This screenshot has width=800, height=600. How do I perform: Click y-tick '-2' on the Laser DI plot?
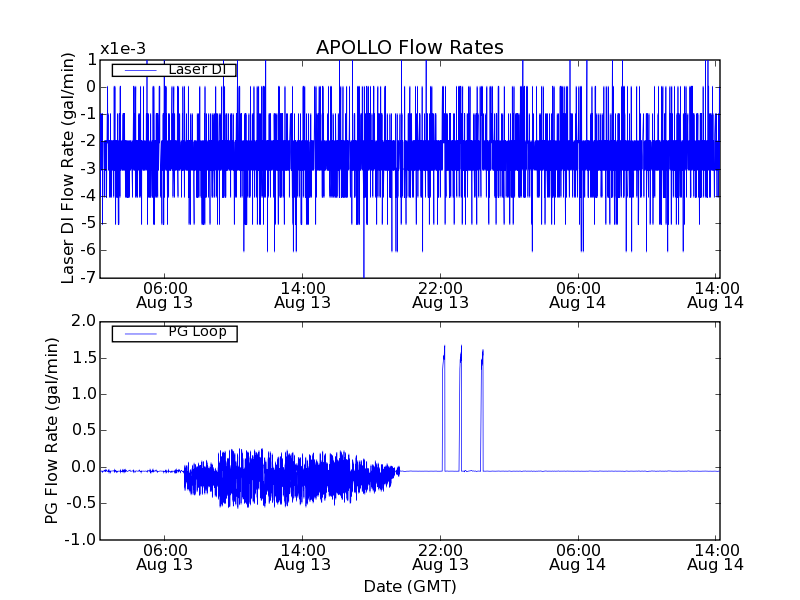click(89, 141)
